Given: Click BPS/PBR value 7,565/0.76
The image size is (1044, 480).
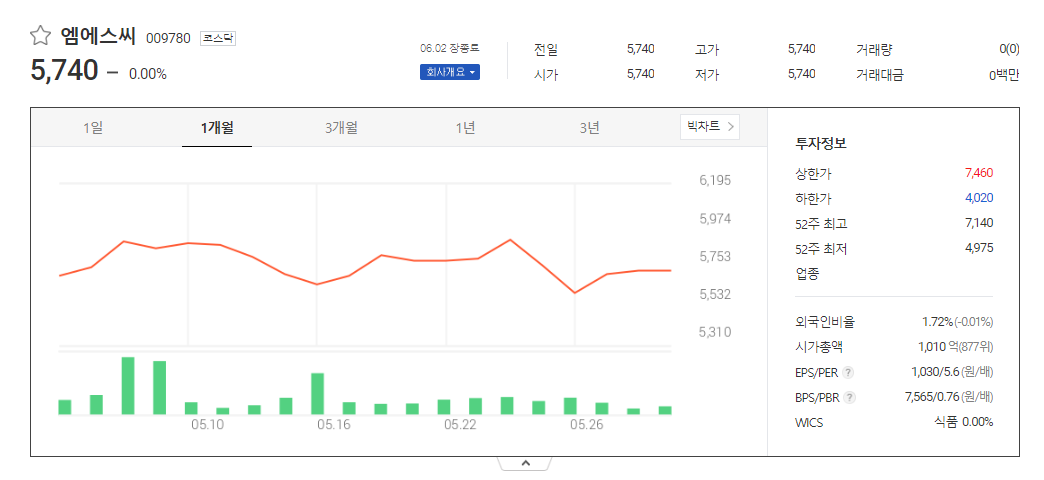Looking at the screenshot, I should click(x=932, y=397).
